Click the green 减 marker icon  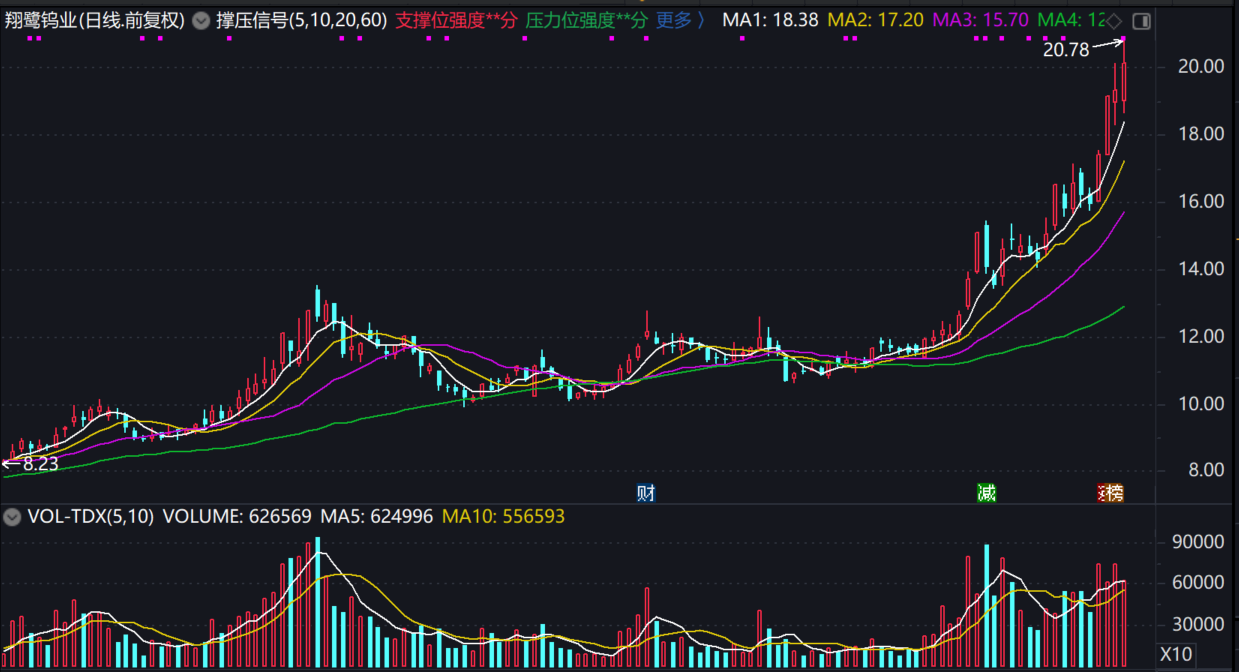pos(987,492)
